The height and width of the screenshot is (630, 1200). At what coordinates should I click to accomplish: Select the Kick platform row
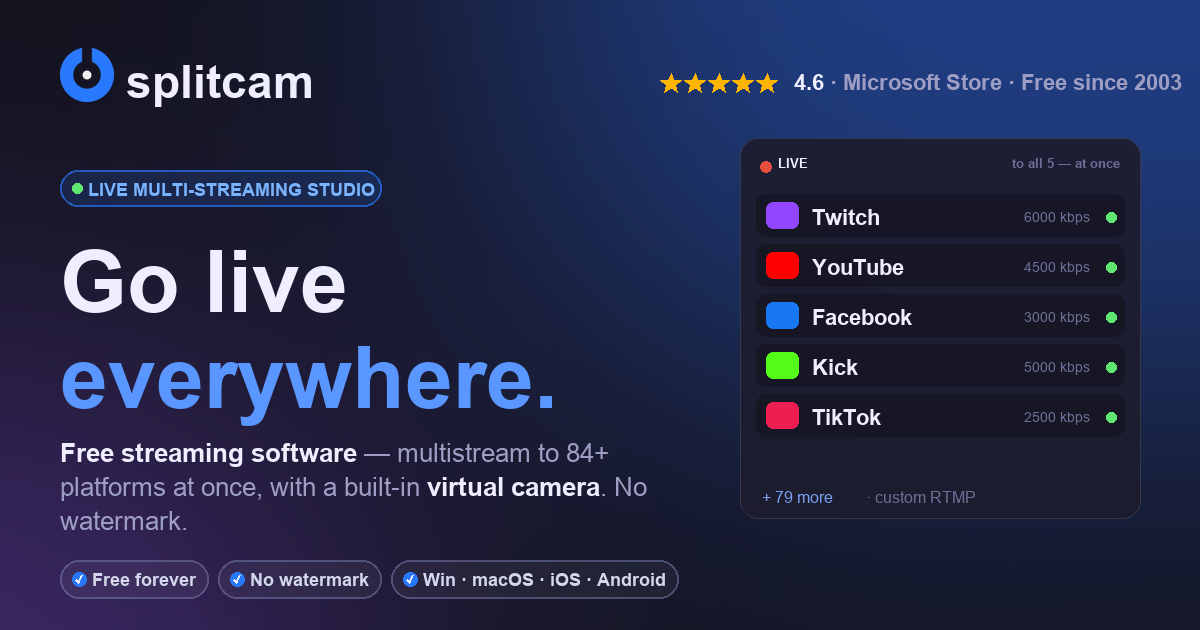[940, 366]
